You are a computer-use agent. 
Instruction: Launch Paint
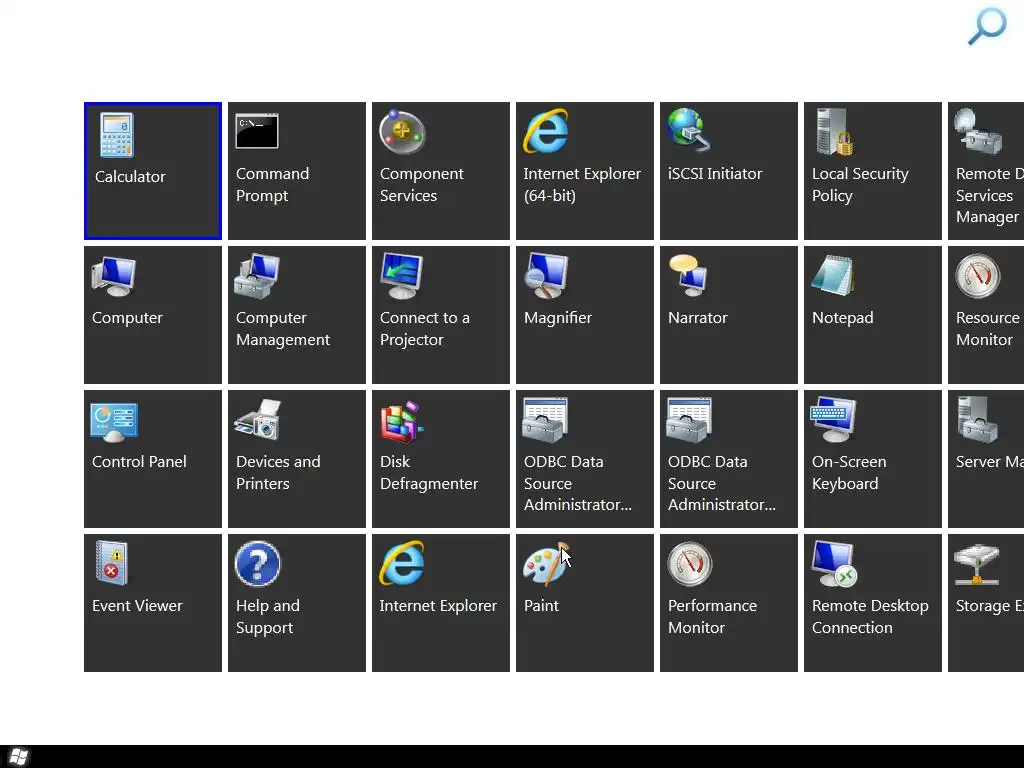click(585, 603)
